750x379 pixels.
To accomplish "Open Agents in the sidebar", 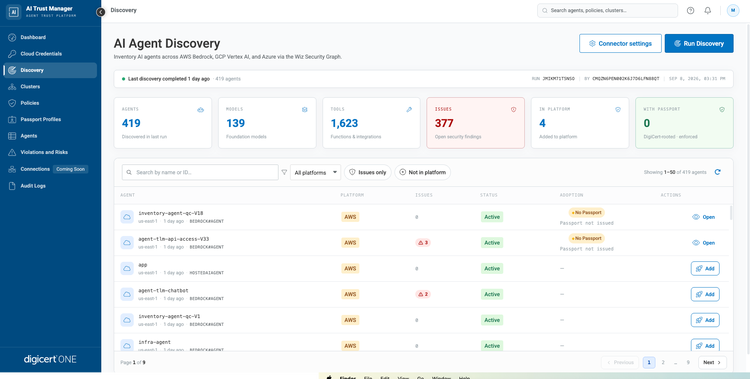I will tap(50, 136).
